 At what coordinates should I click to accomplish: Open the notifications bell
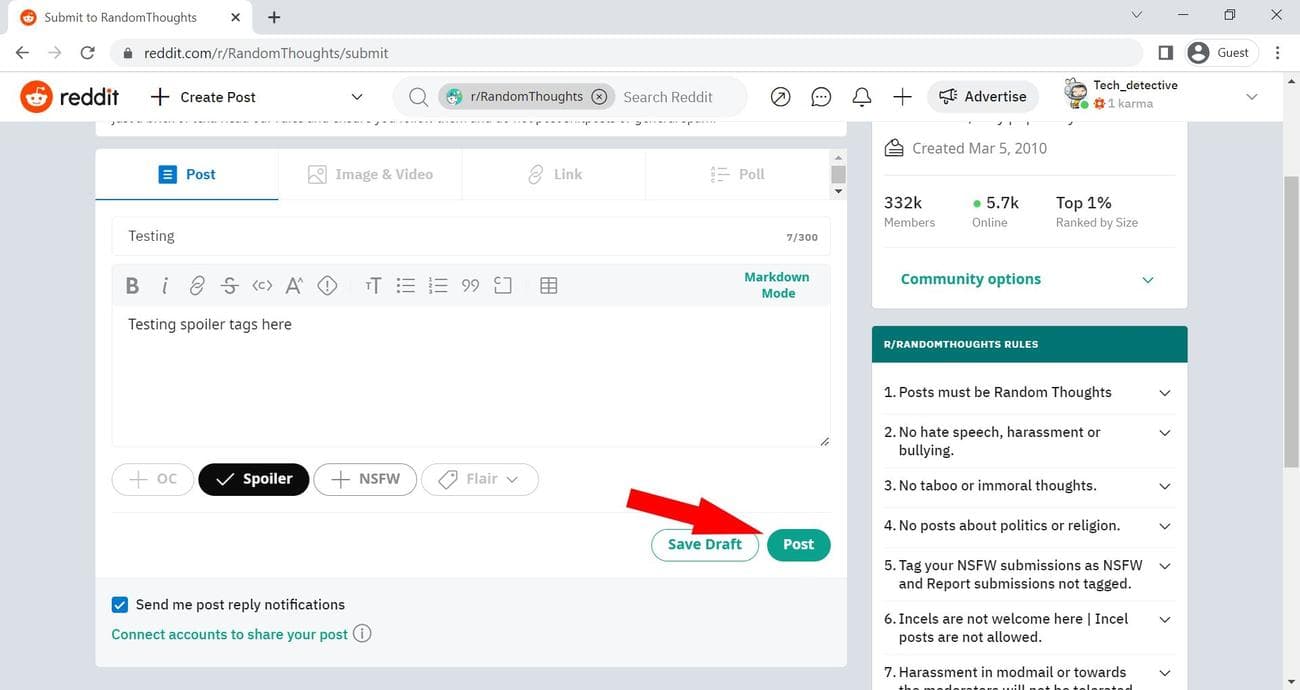[x=861, y=97]
